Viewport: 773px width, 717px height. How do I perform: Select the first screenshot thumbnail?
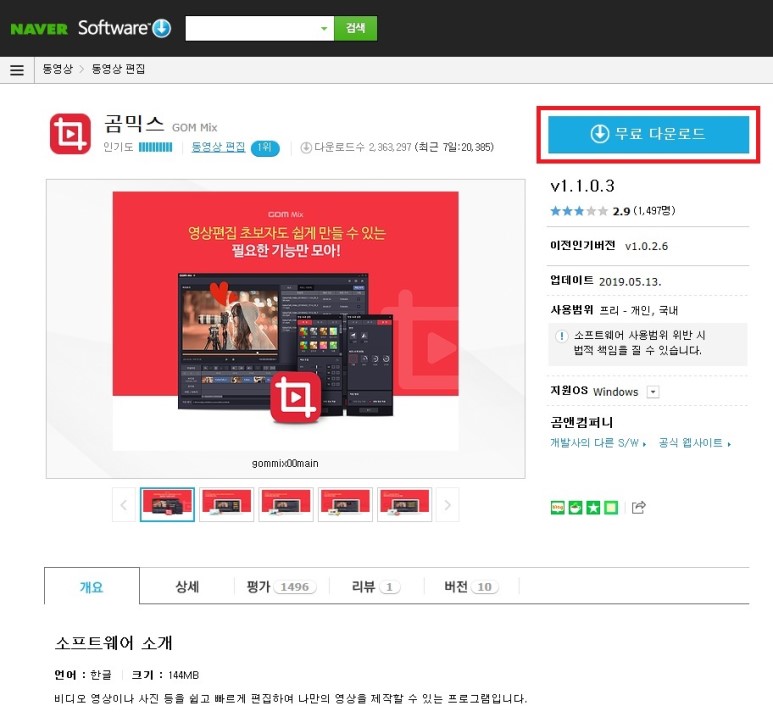pos(167,504)
